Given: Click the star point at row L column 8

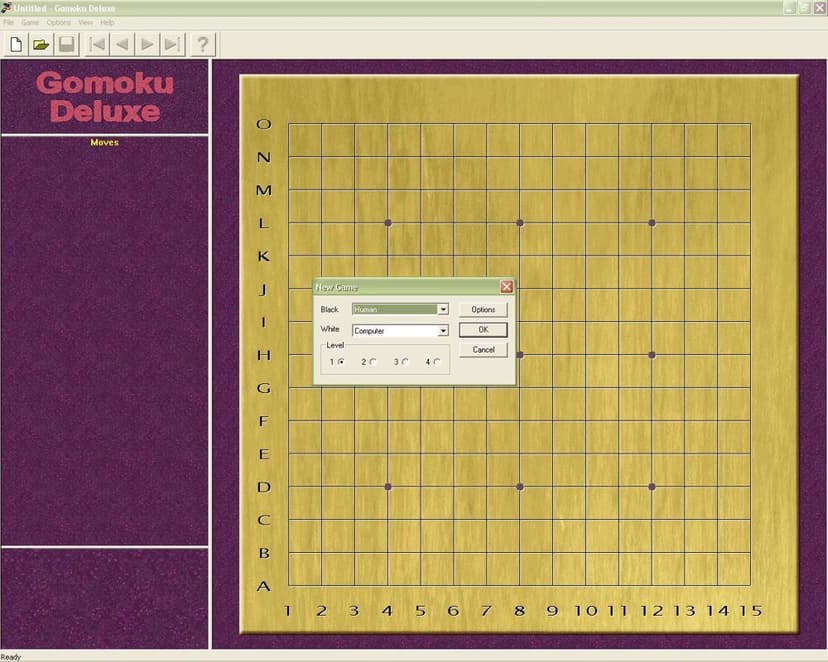Looking at the screenshot, I should click(520, 223).
